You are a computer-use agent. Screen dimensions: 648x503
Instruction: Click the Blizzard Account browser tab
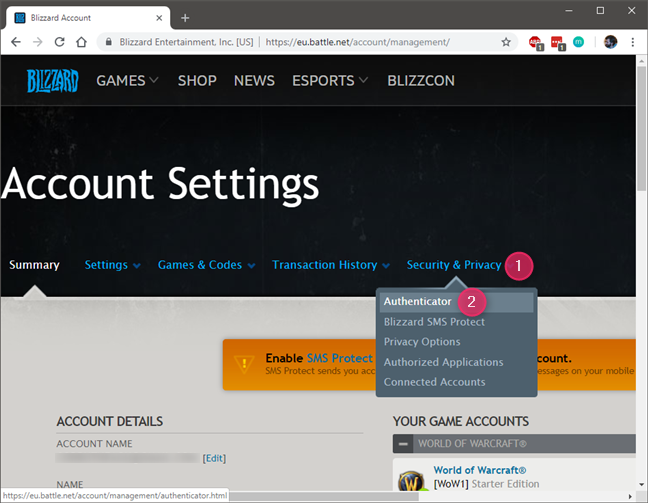click(88, 18)
